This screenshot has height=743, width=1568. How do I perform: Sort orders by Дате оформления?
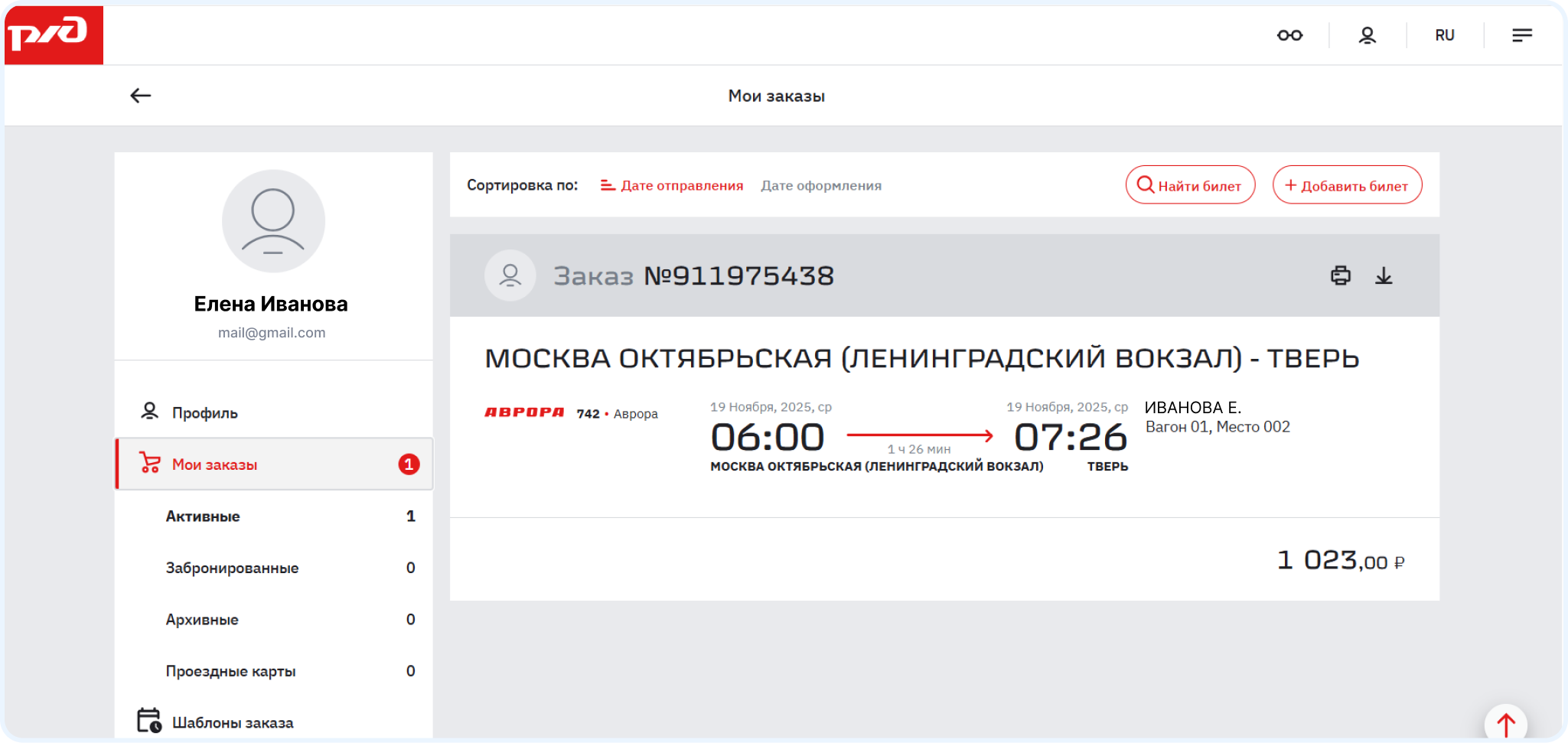coord(820,185)
